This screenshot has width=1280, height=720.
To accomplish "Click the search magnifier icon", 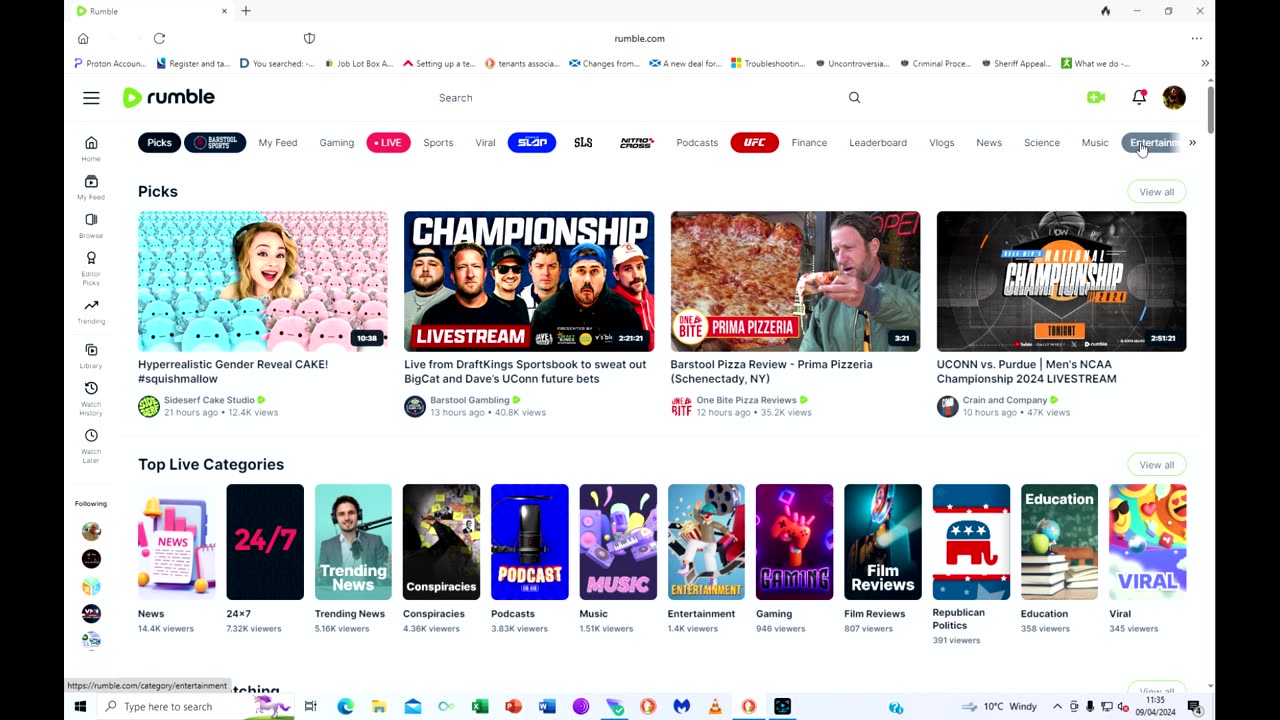I will 854,98.
